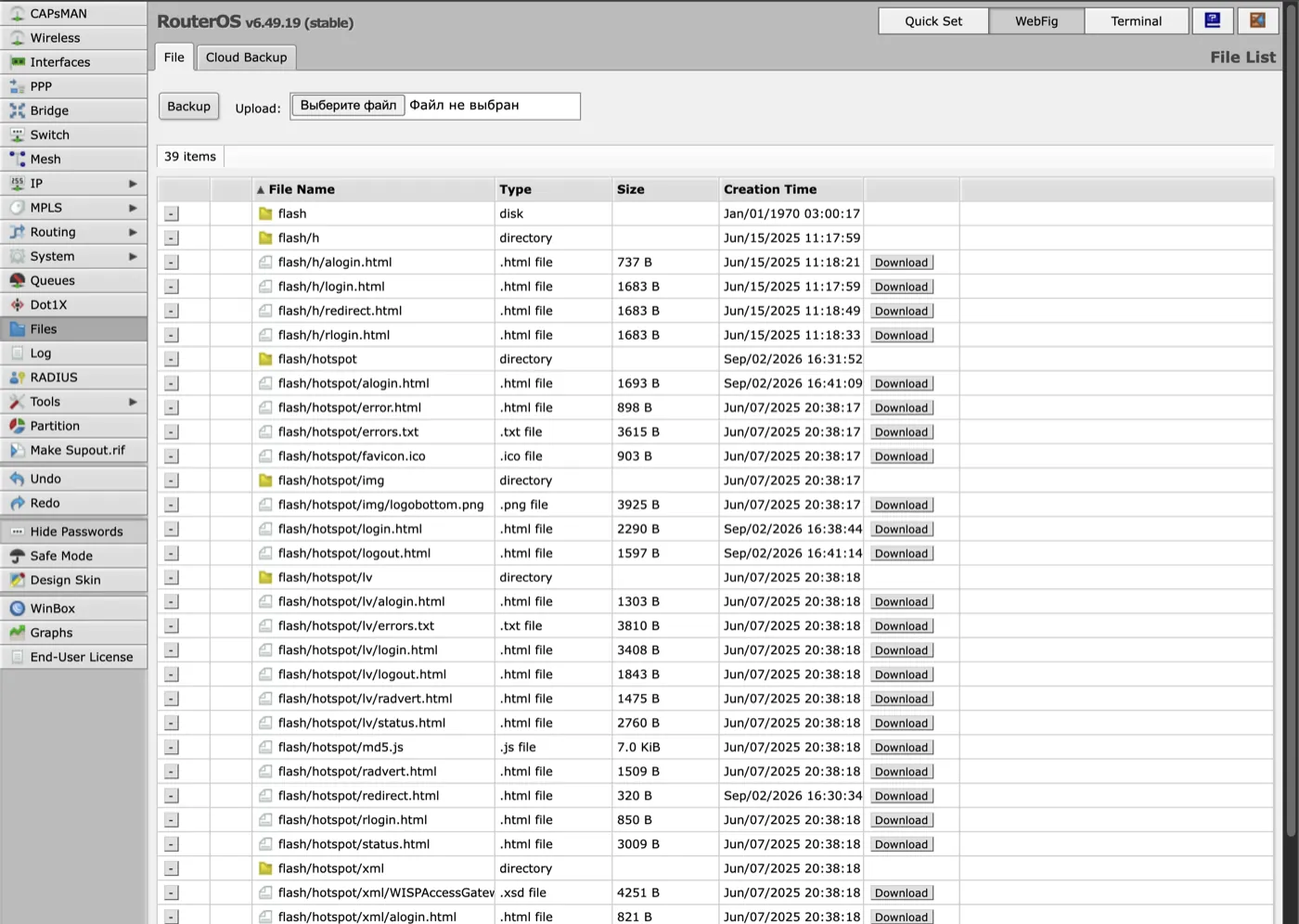Image resolution: width=1299 pixels, height=924 pixels.
Task: Expand the Routing submenu
Action: tap(133, 232)
